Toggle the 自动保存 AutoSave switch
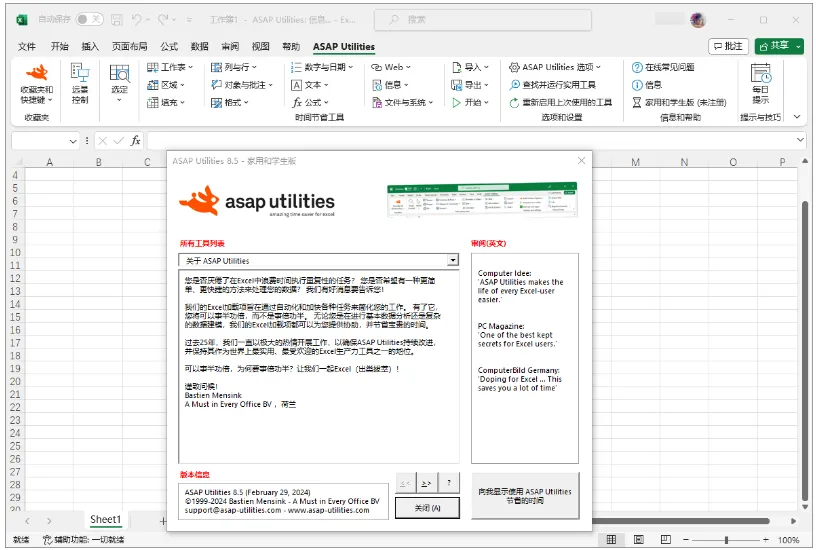This screenshot has height=550, width=816. coord(89,19)
